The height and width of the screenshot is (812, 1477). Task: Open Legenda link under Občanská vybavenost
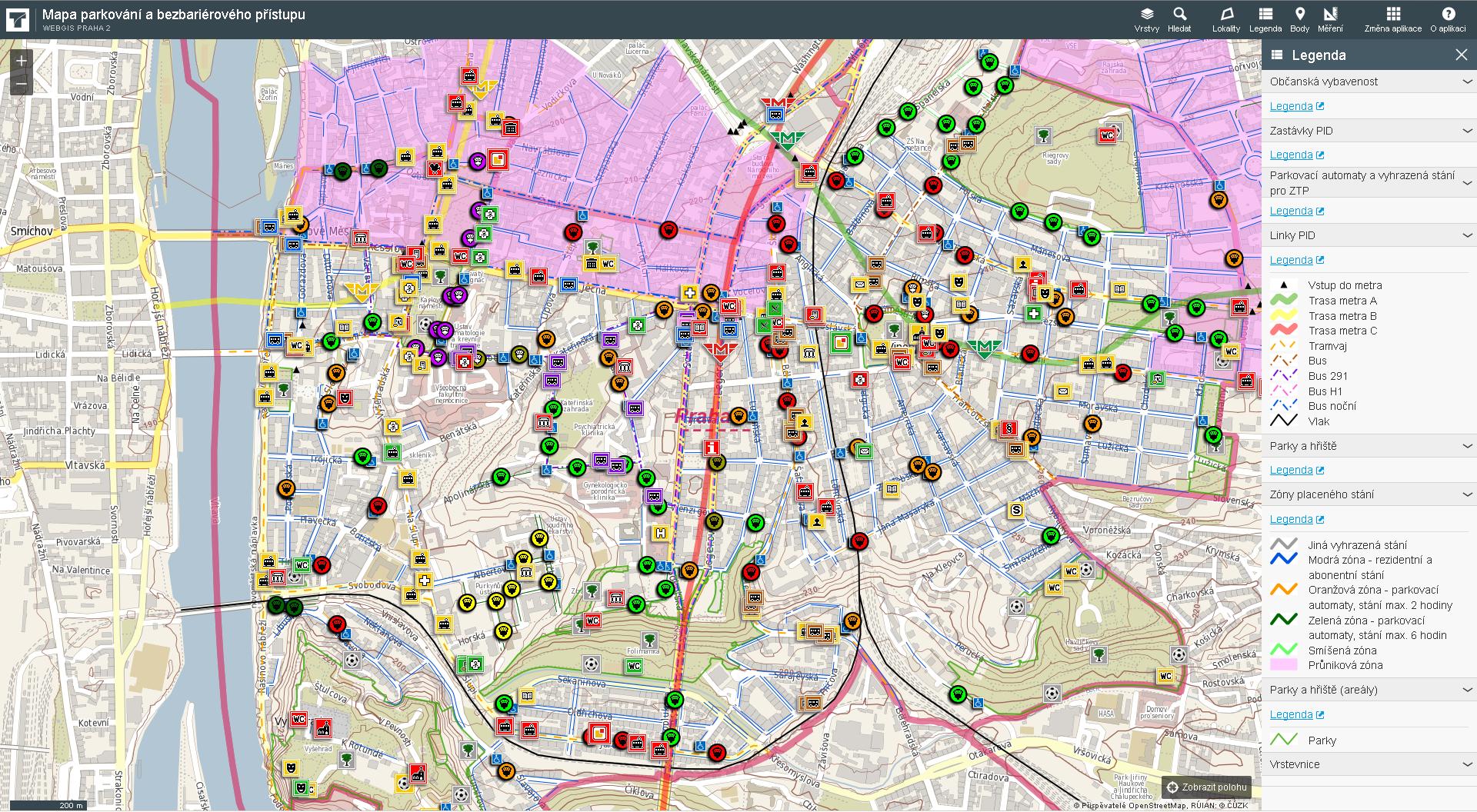point(1296,106)
